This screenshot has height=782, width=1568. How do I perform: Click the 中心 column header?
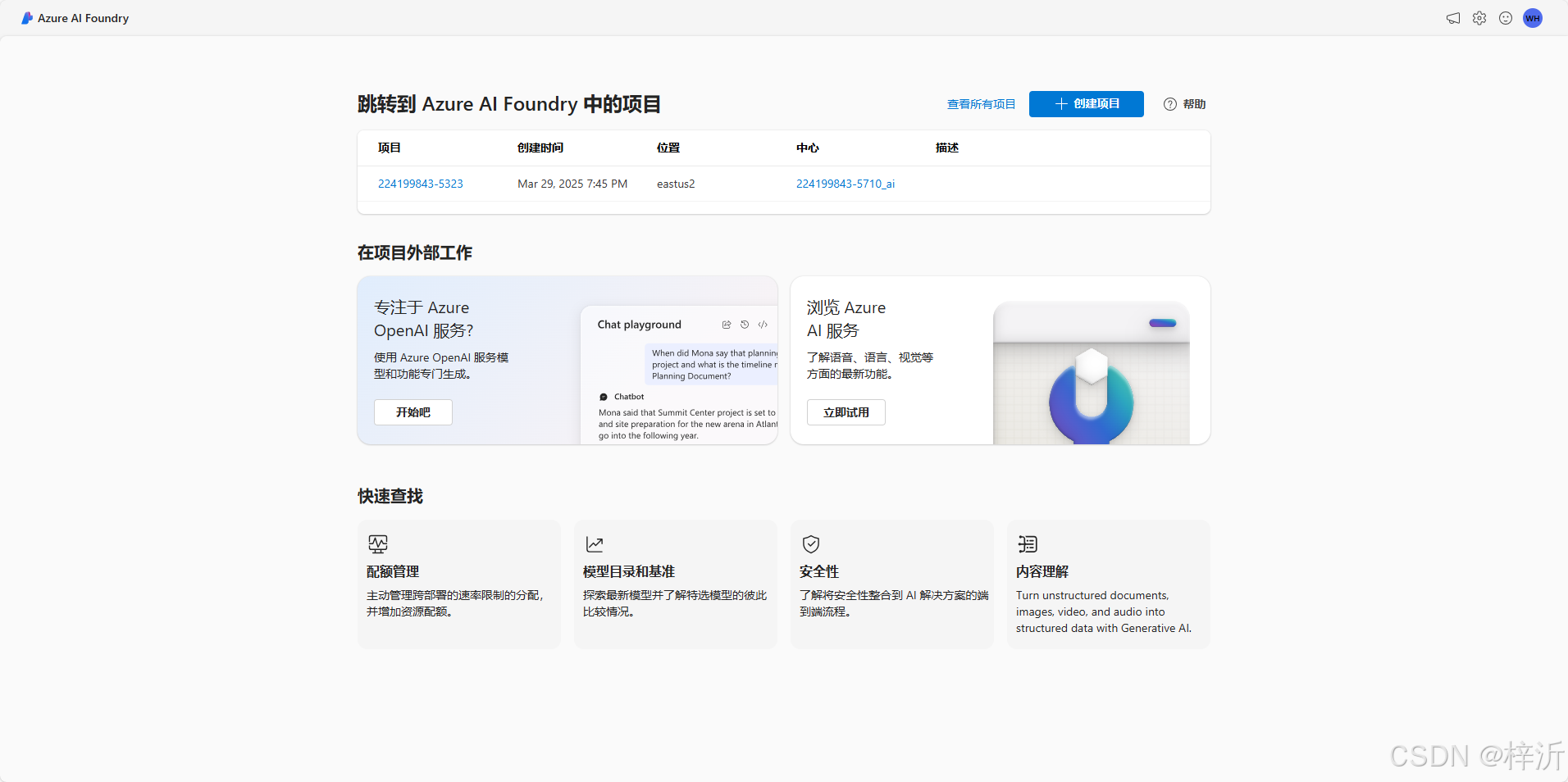coord(808,148)
